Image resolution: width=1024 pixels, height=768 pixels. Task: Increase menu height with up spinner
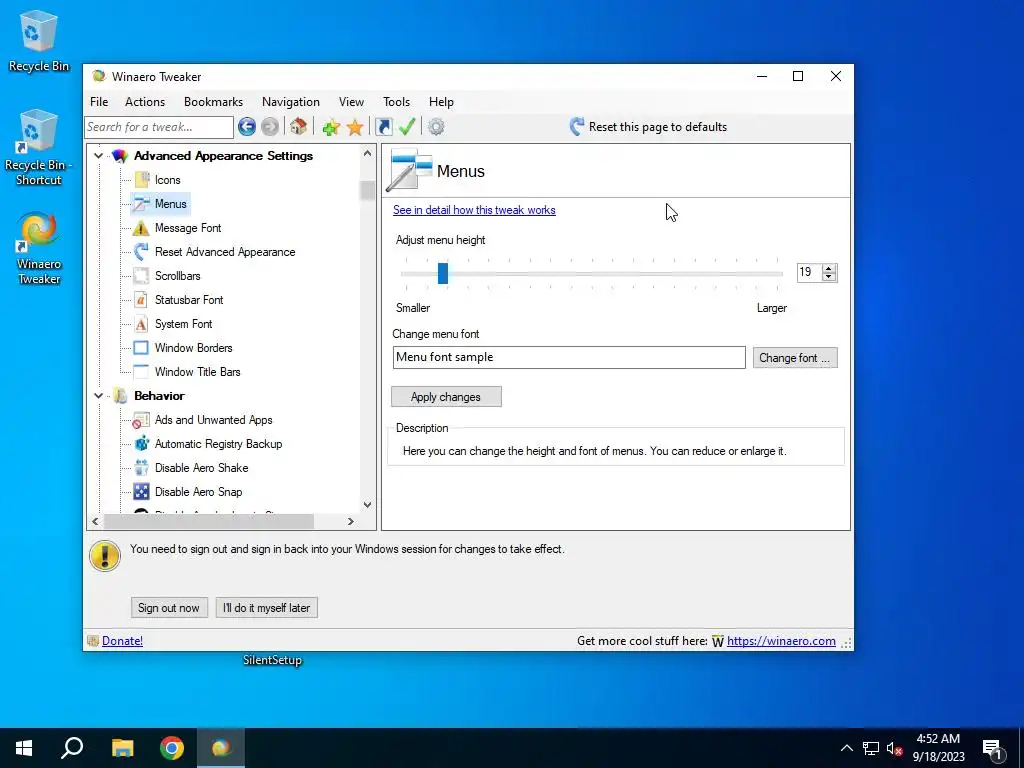[x=829, y=268]
